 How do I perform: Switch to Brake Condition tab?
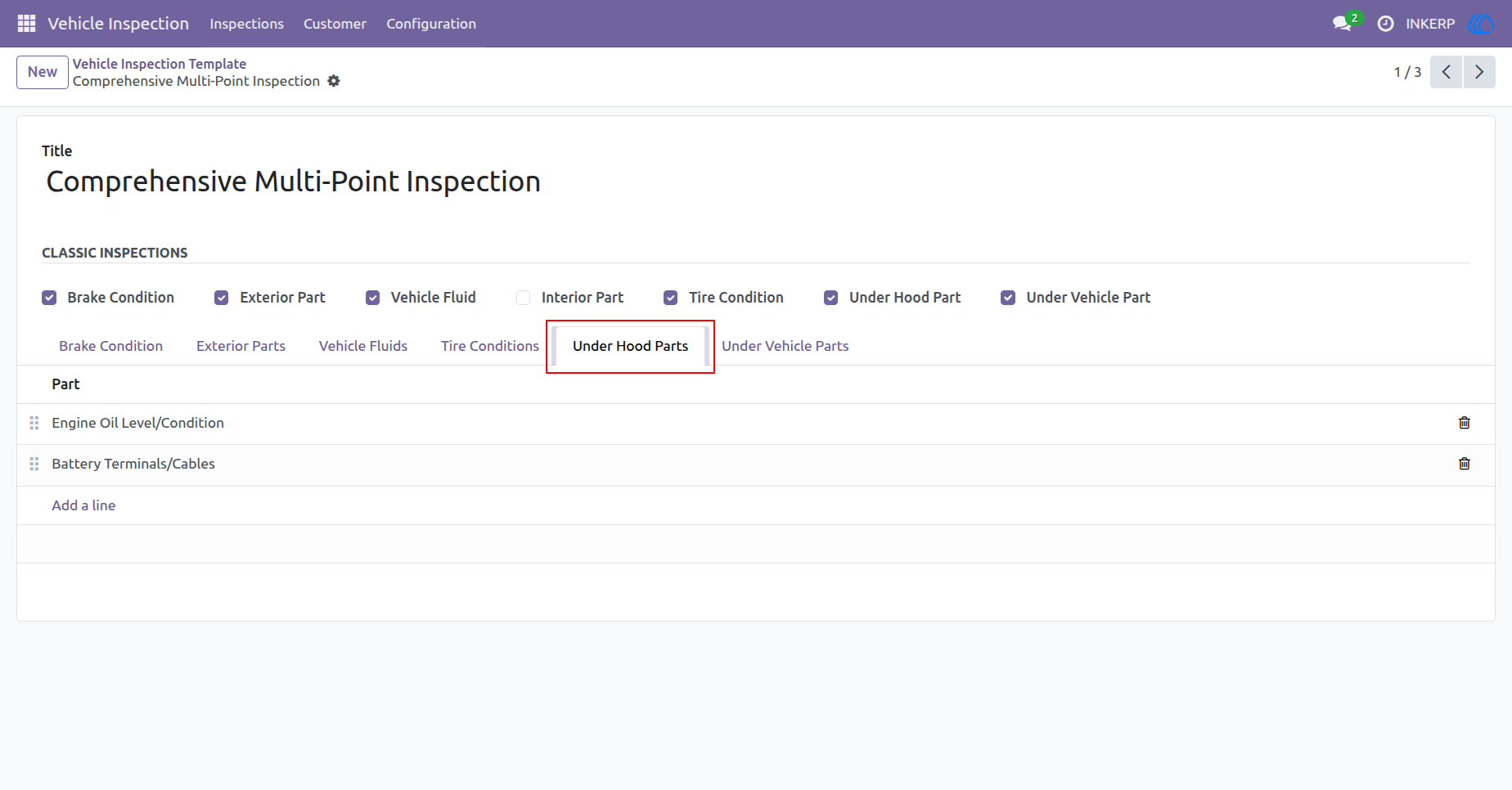(x=110, y=346)
